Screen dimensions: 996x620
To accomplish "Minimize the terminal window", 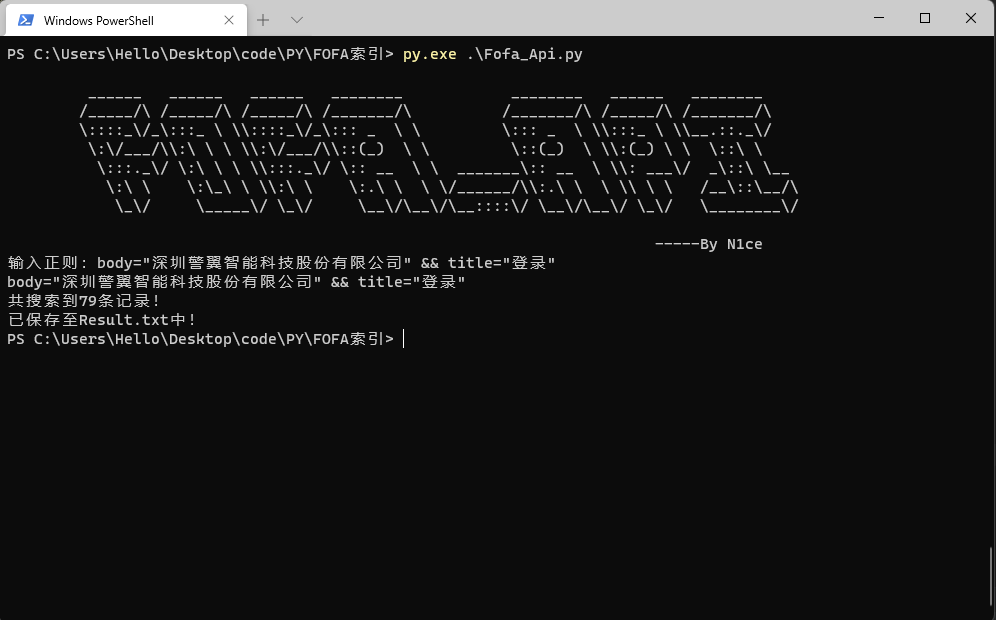I will coord(879,18).
